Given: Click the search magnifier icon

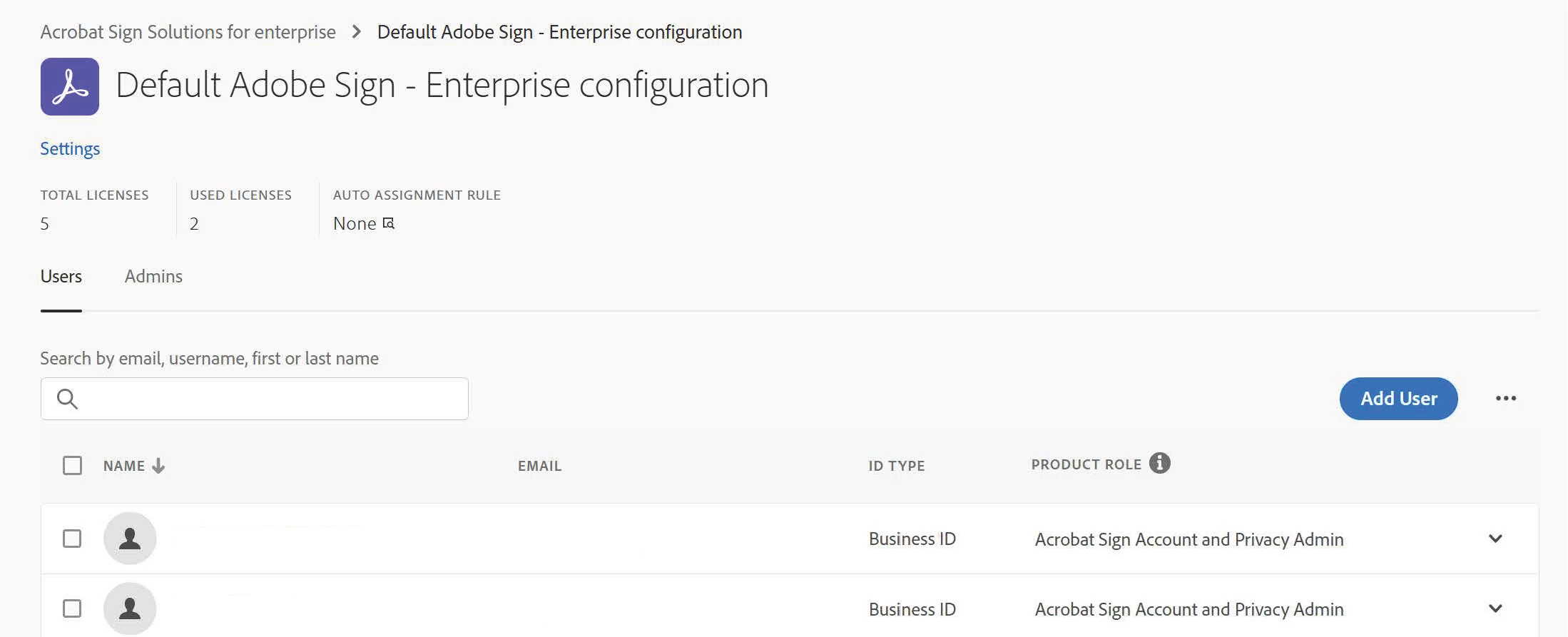Looking at the screenshot, I should pyautogui.click(x=67, y=399).
